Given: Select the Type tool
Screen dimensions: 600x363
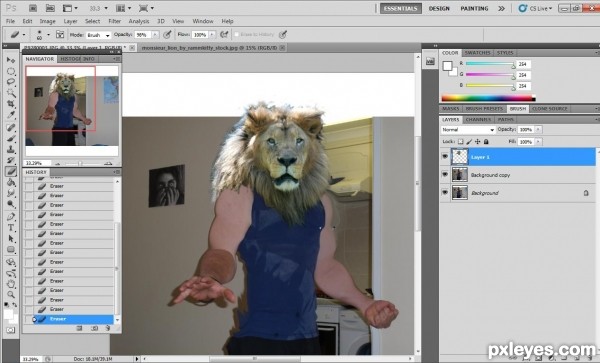Looking at the screenshot, I should point(11,228).
